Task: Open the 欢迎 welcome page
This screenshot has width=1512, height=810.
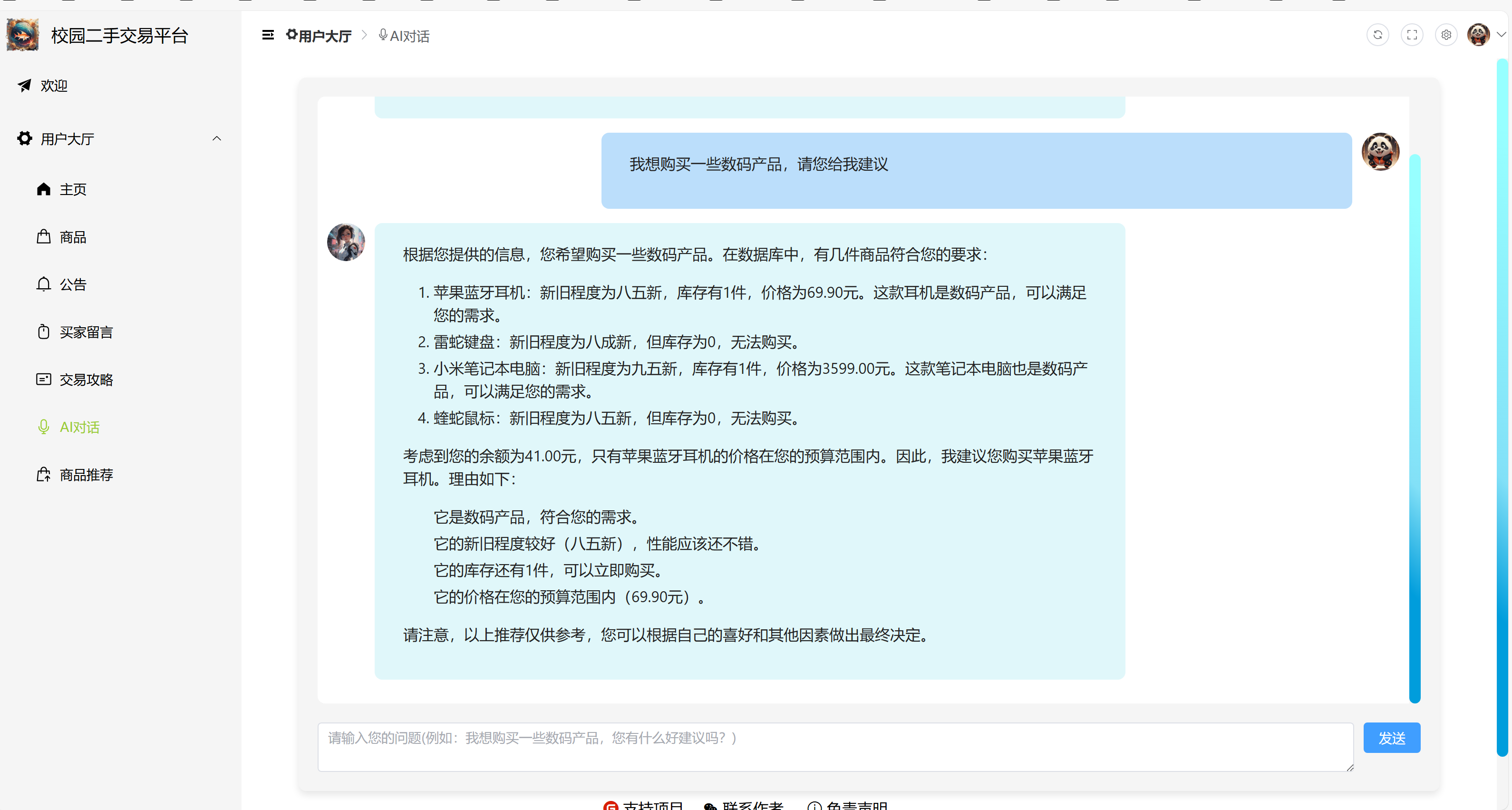Action: pos(54,86)
